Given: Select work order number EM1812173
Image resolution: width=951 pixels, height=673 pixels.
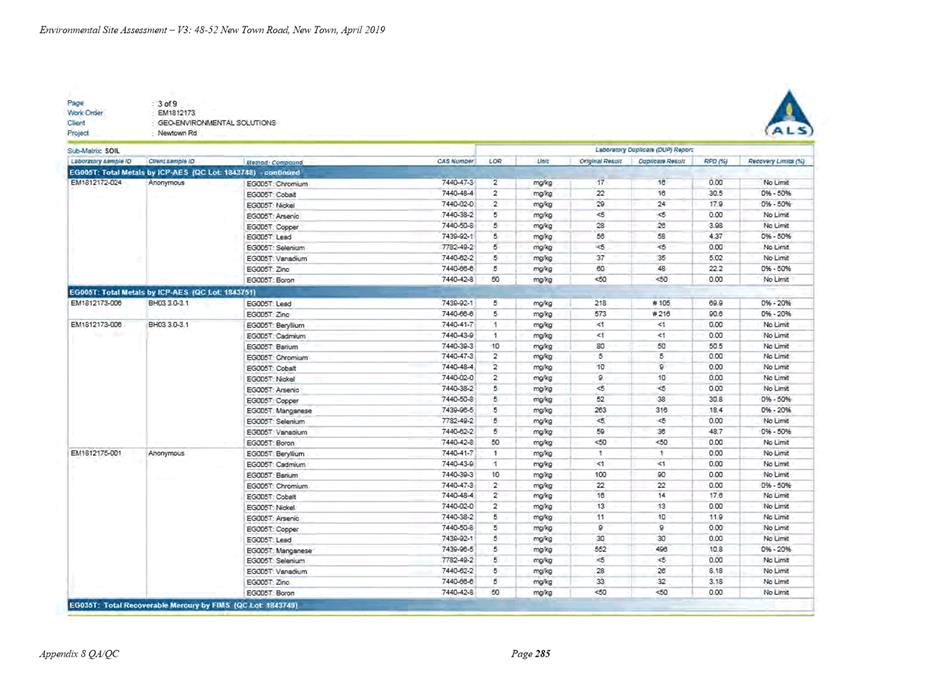Looking at the screenshot, I should pos(176,113).
